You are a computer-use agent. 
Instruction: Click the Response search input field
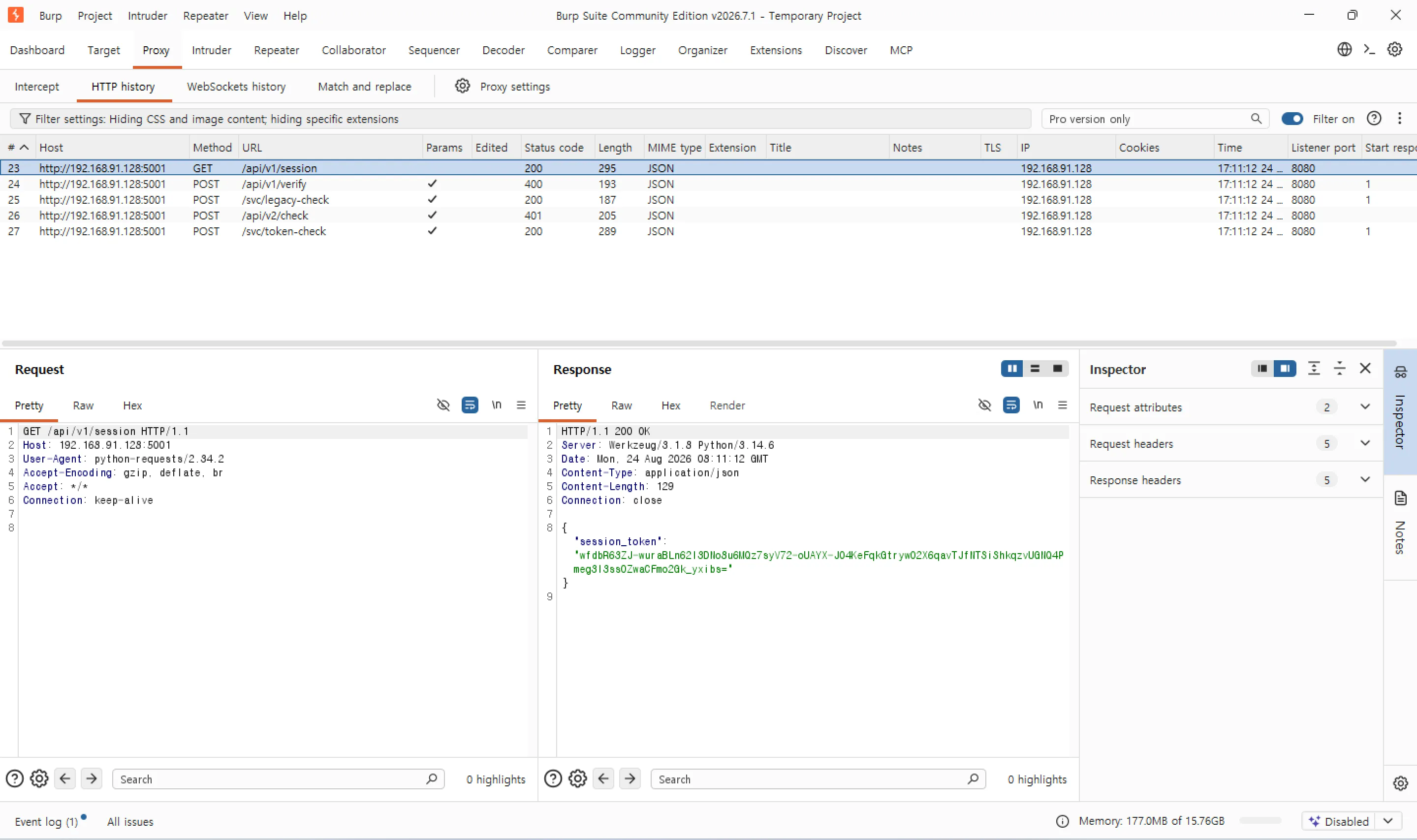818,779
